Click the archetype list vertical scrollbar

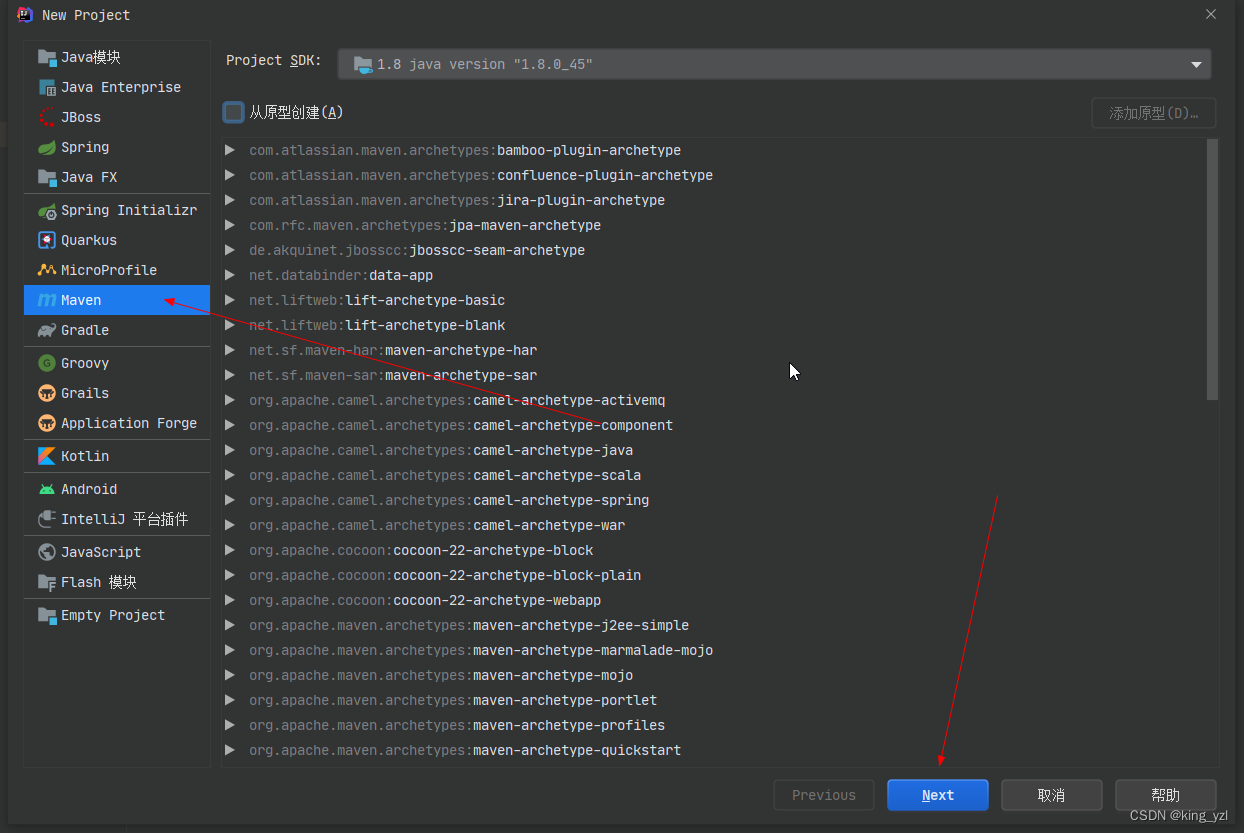[x=1213, y=269]
